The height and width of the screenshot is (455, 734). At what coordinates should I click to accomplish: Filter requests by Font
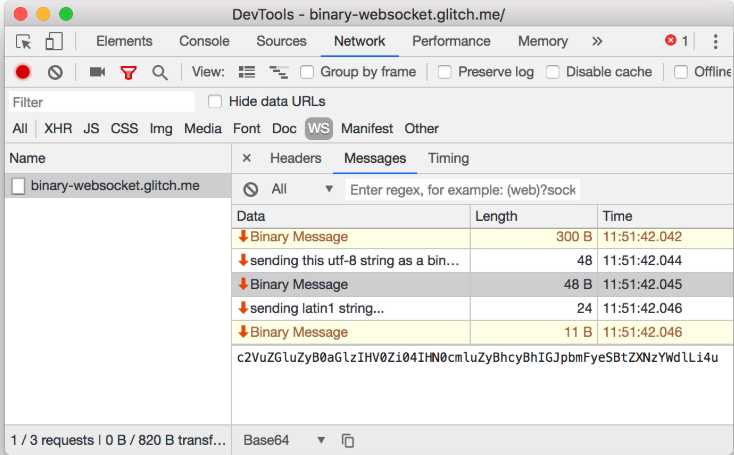pos(247,129)
